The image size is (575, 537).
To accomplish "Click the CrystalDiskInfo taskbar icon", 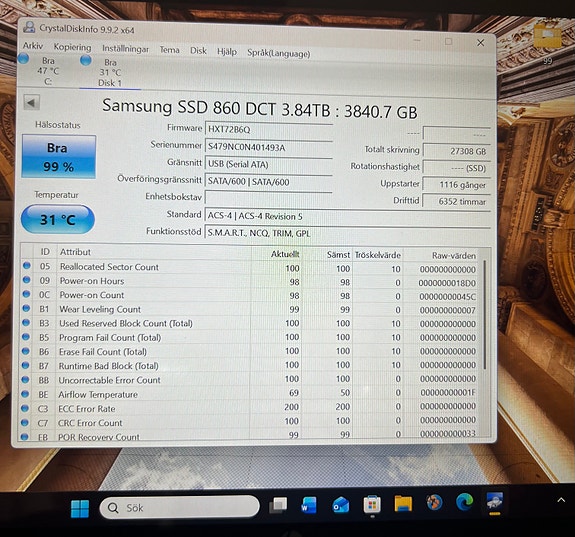I will click(x=494, y=501).
